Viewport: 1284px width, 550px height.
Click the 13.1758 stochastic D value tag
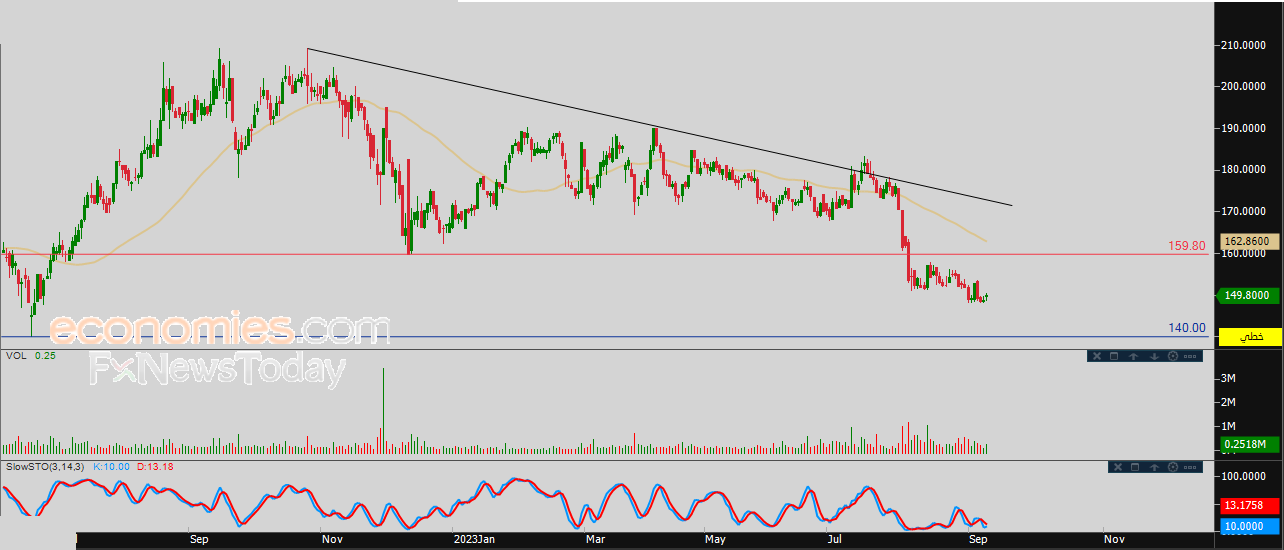coord(1249,505)
